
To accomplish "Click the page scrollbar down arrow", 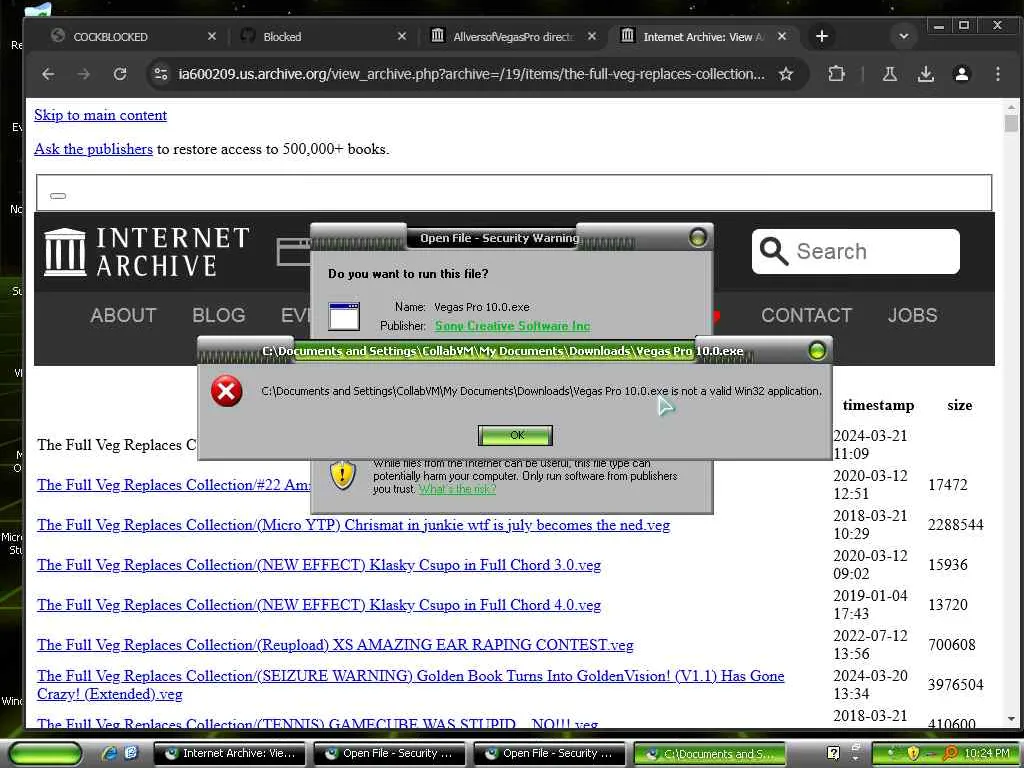I will (x=1011, y=719).
